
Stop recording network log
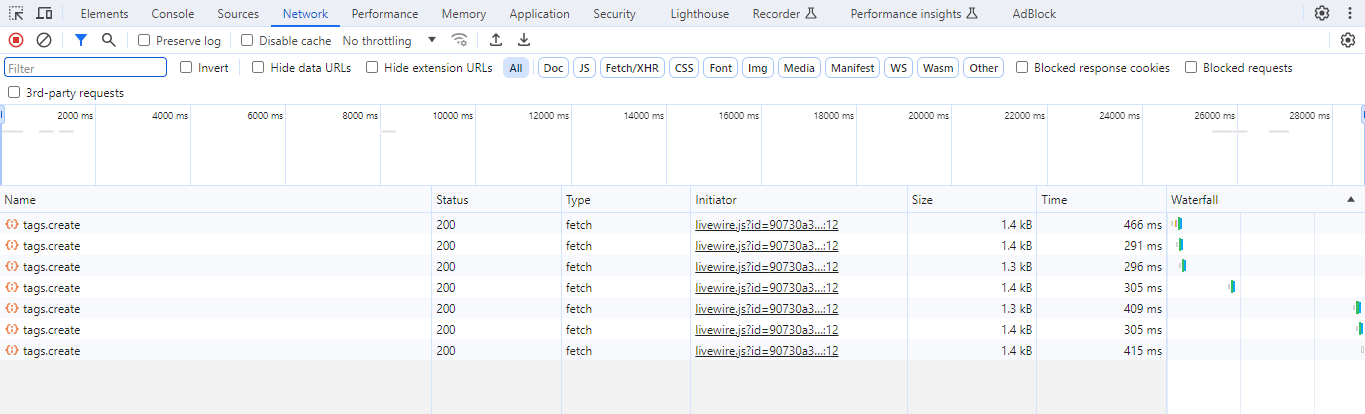pos(16,40)
